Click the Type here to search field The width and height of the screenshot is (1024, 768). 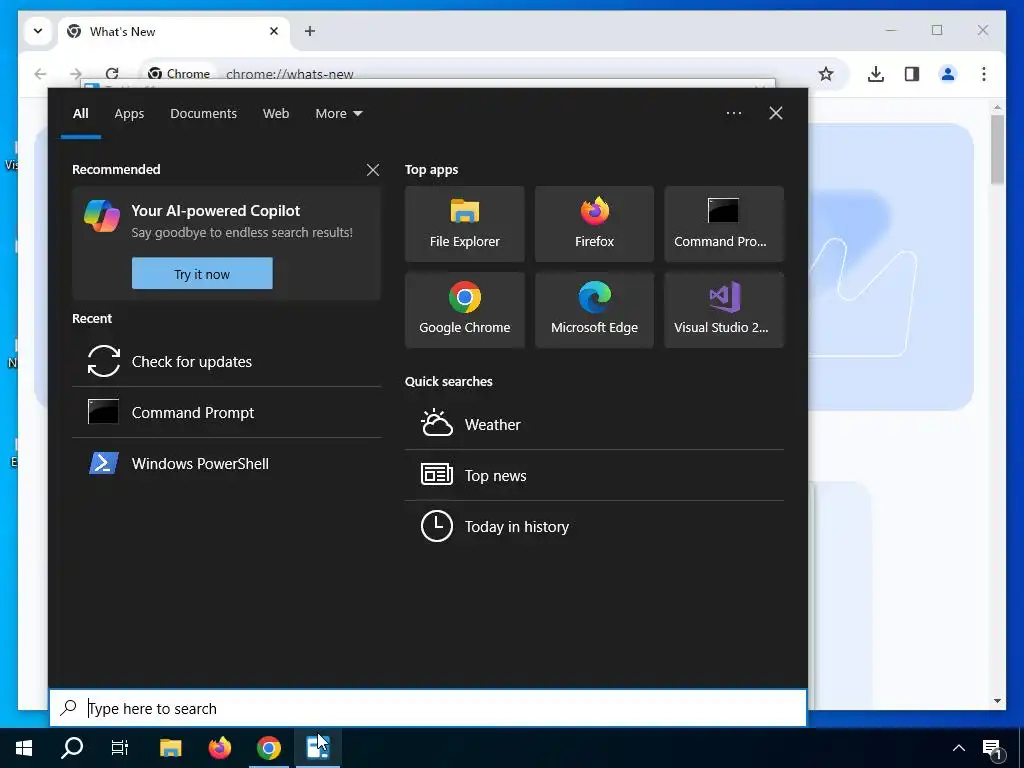(x=428, y=708)
